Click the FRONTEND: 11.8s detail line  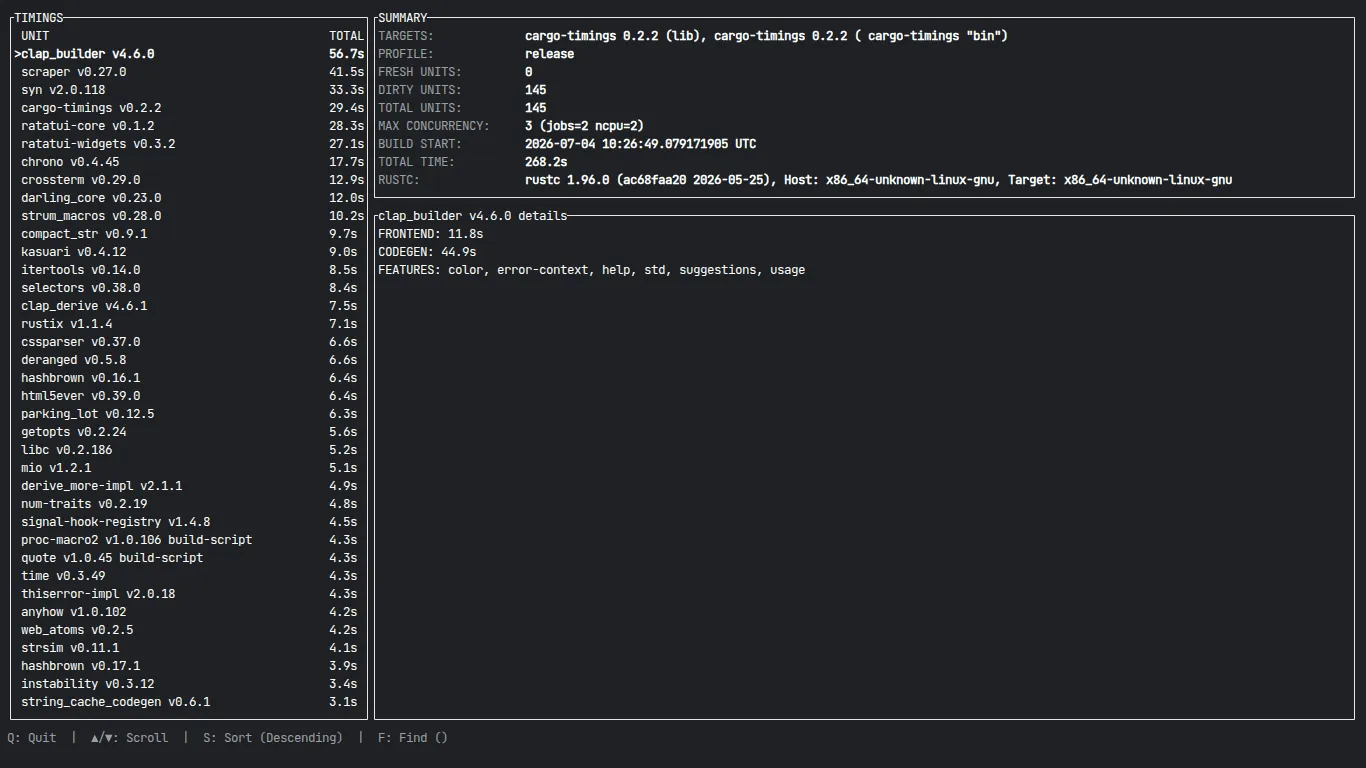pyautogui.click(x=430, y=234)
